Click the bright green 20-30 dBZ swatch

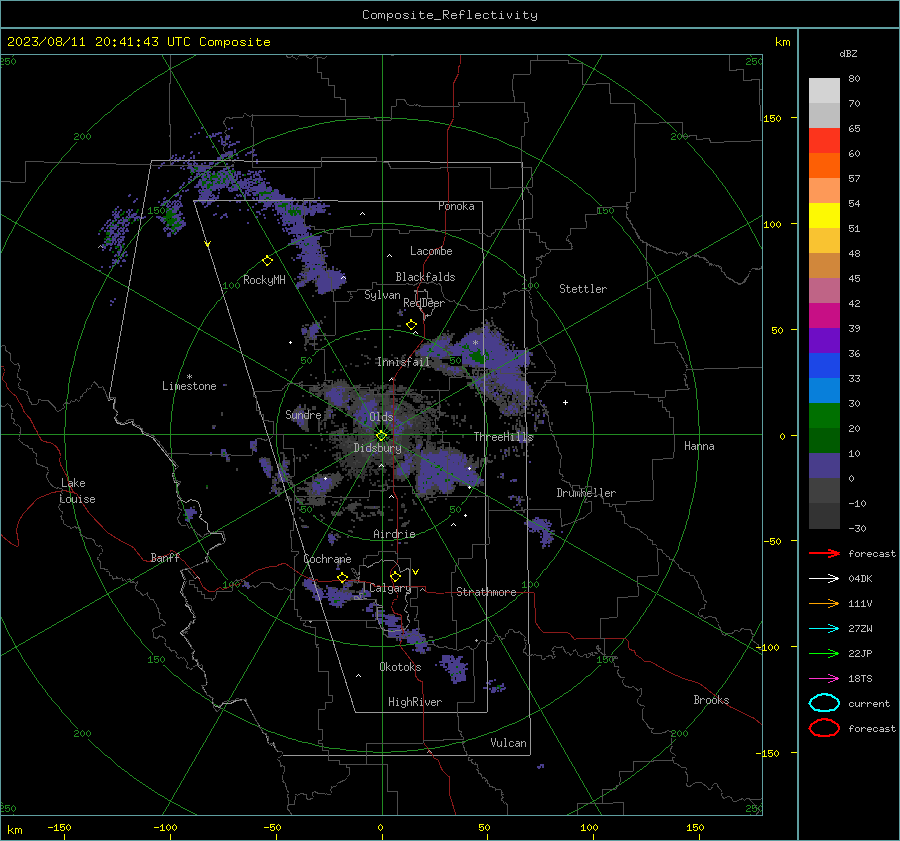coord(824,416)
